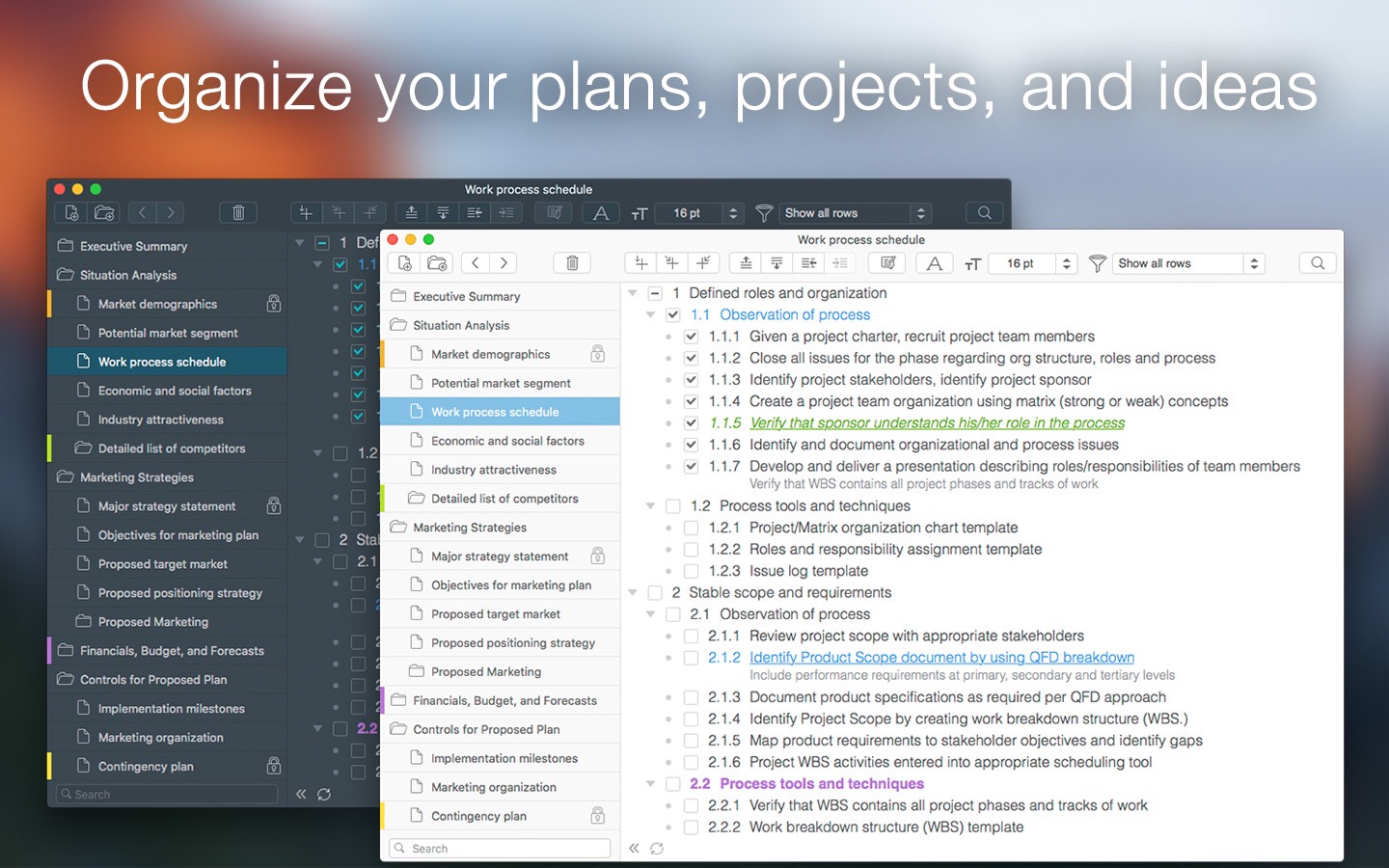Click the filter funnel icon in front toolbar

tap(1097, 263)
